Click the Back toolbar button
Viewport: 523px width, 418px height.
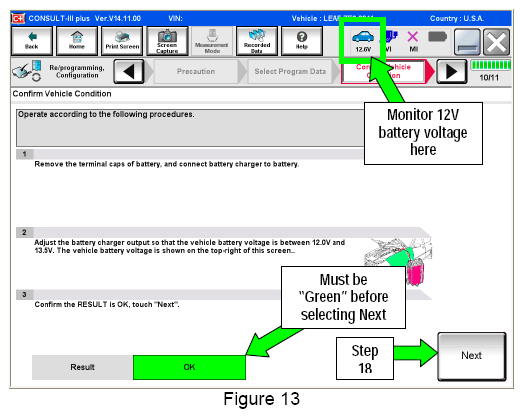point(32,41)
